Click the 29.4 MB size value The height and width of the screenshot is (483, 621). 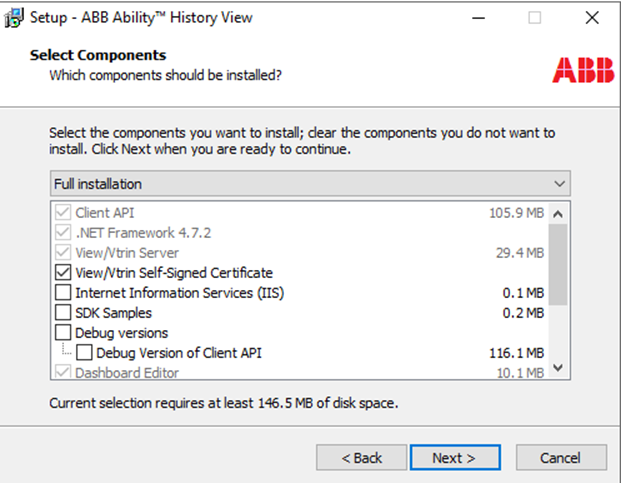[x=520, y=253]
